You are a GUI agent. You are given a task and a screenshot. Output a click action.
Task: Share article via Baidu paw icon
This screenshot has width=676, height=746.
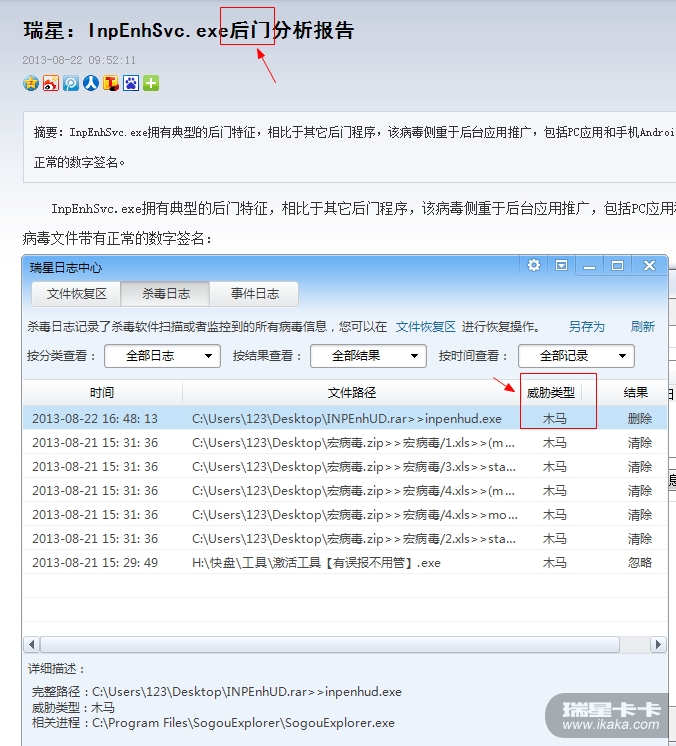131,83
